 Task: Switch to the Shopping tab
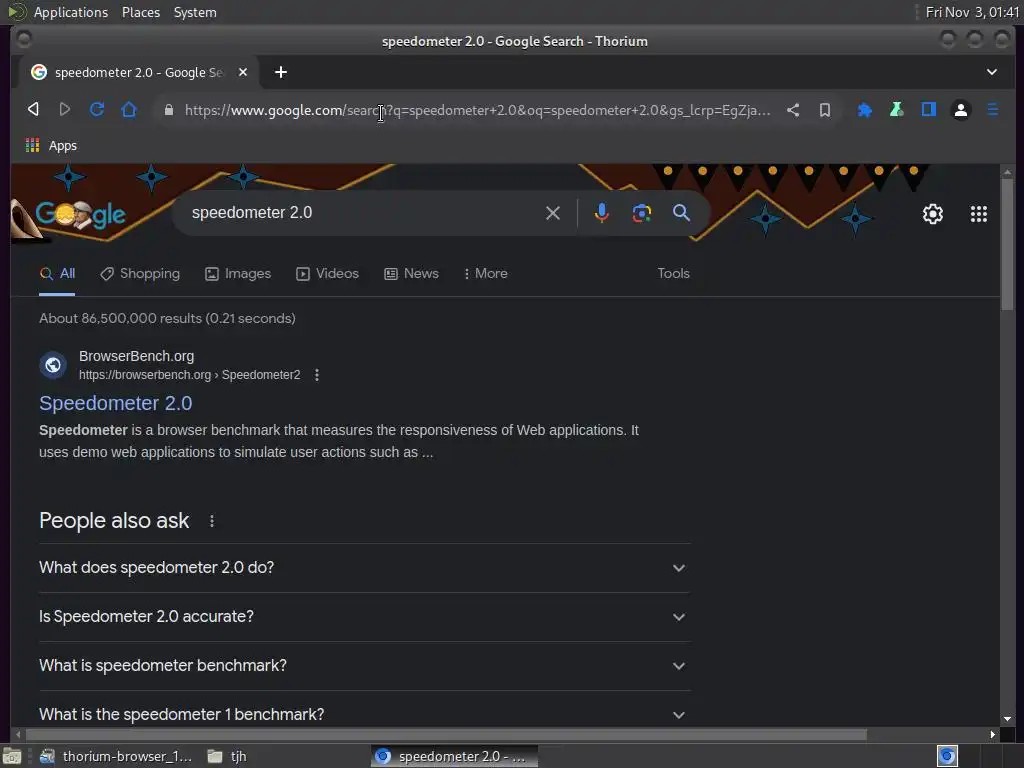click(140, 274)
